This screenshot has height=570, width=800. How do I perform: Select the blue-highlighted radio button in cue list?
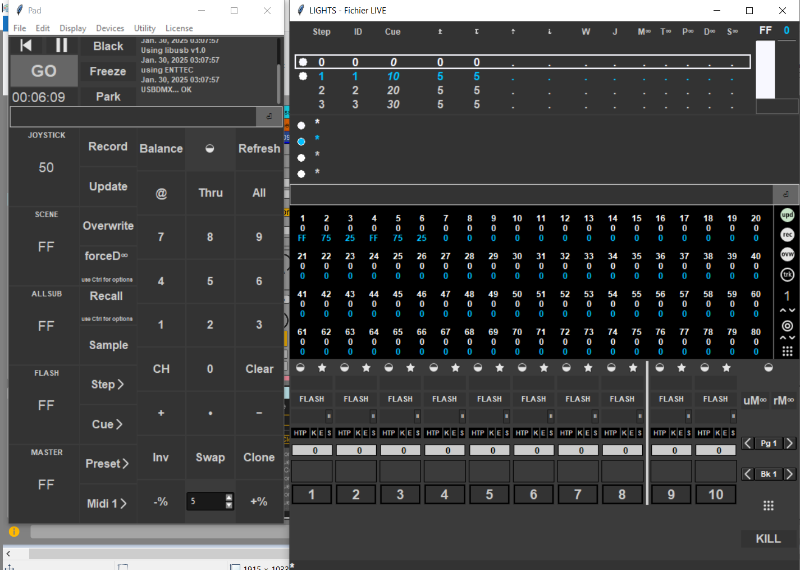301,142
